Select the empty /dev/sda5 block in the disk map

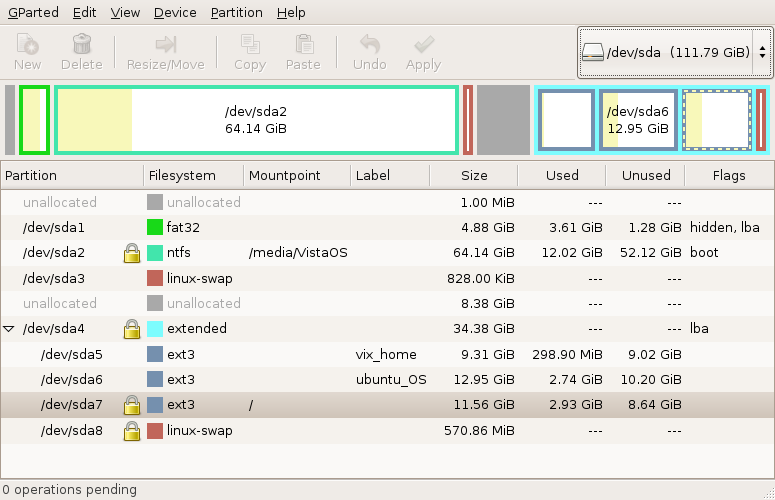pyautogui.click(x=566, y=120)
